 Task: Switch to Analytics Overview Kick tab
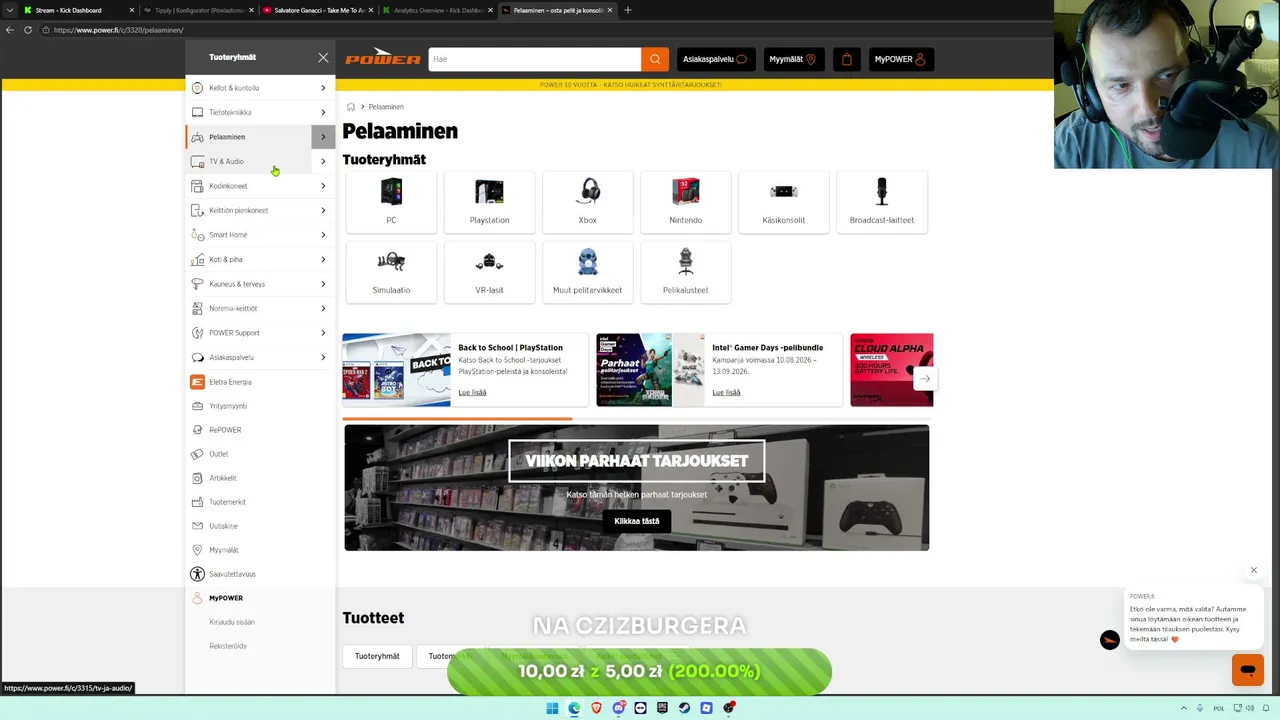coord(438,10)
